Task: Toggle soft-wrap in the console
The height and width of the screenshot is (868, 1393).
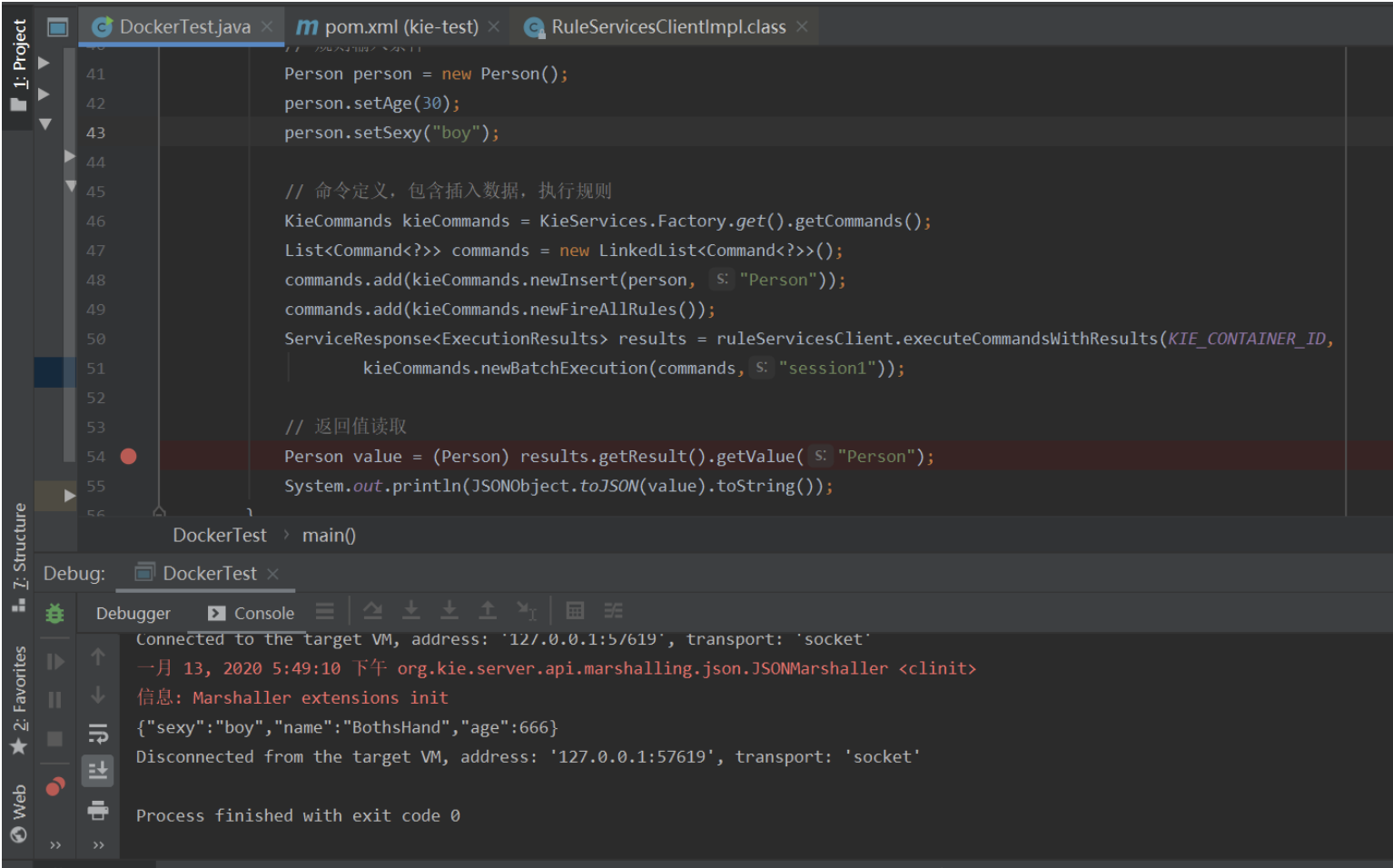Action: click(x=98, y=734)
